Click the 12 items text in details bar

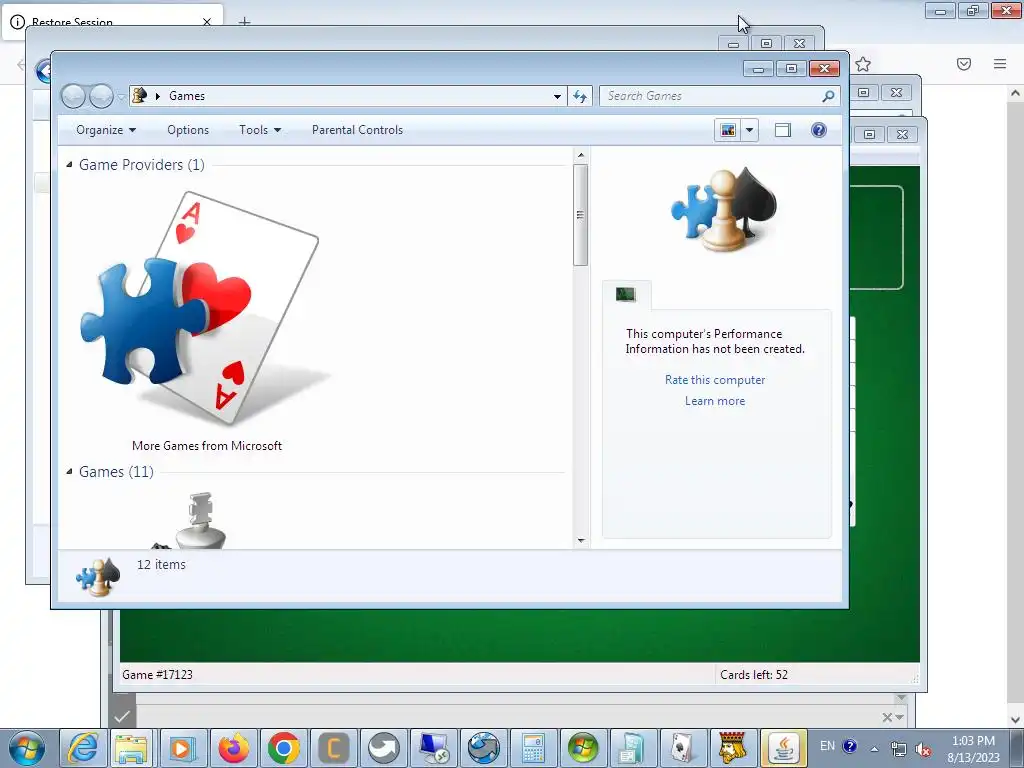coord(161,564)
